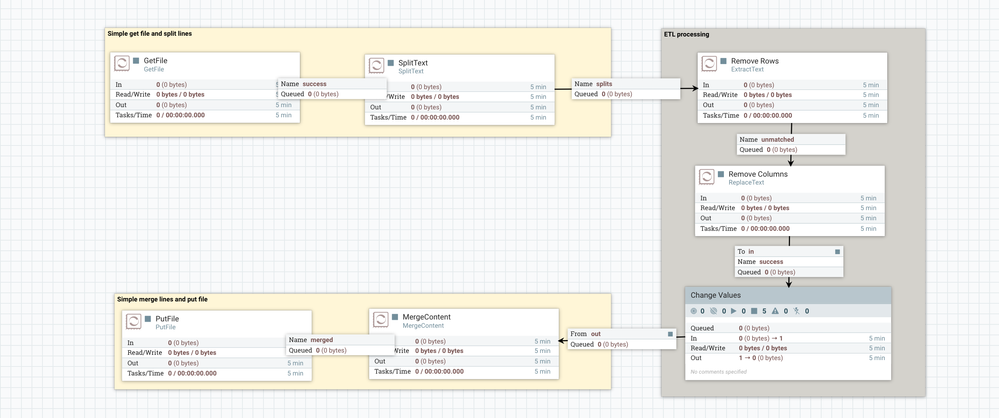This screenshot has height=418, width=999.
Task: Click the invalid warning triangle in Change Values
Action: pos(775,311)
